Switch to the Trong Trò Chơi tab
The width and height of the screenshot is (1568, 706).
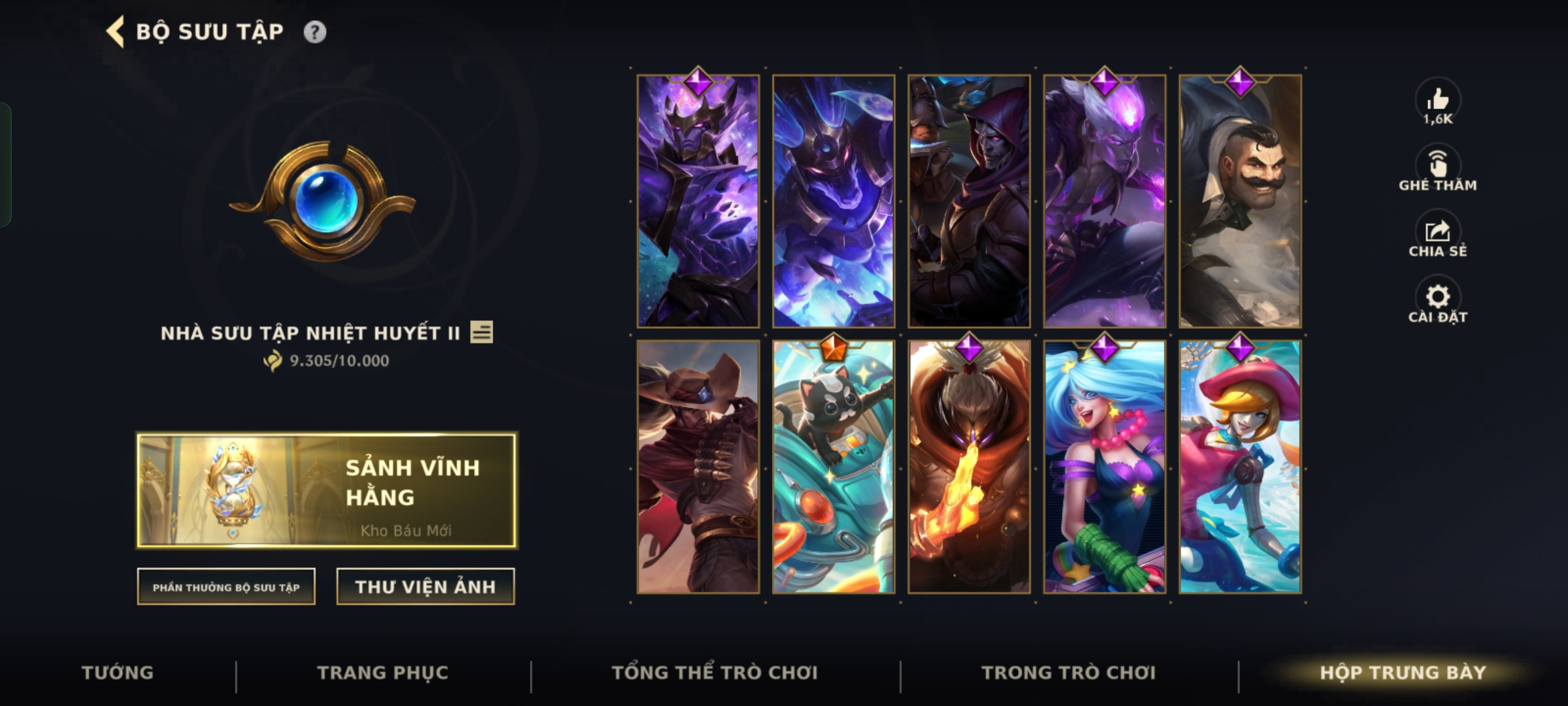pos(1069,672)
